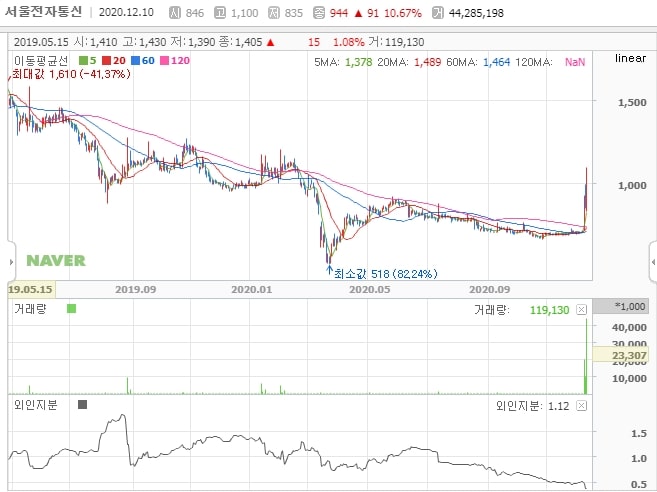
Task: Select the 2020.01 timeline label
Action: tap(251, 289)
